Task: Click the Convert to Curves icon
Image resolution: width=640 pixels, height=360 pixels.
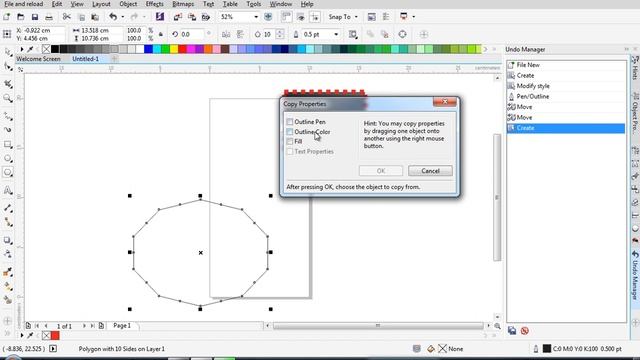Action: point(402,34)
